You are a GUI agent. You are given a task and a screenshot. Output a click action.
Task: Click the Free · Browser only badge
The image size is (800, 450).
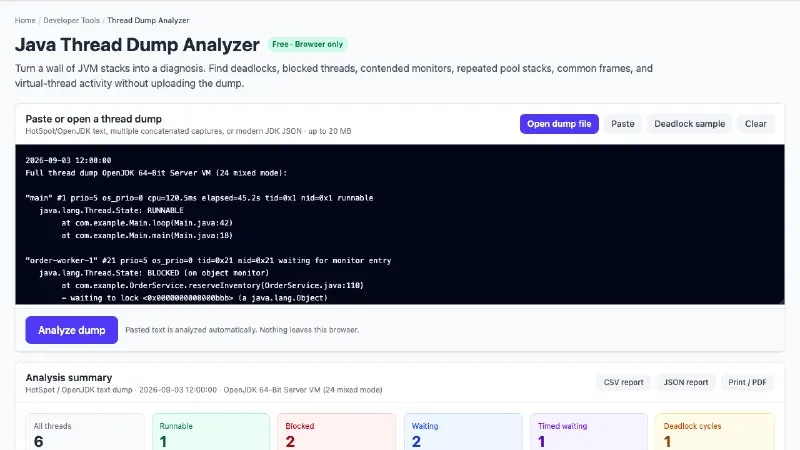[x=308, y=44]
